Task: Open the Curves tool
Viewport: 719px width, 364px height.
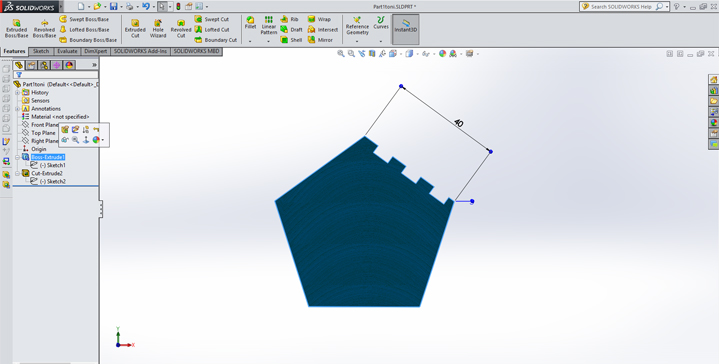Action: point(381,23)
